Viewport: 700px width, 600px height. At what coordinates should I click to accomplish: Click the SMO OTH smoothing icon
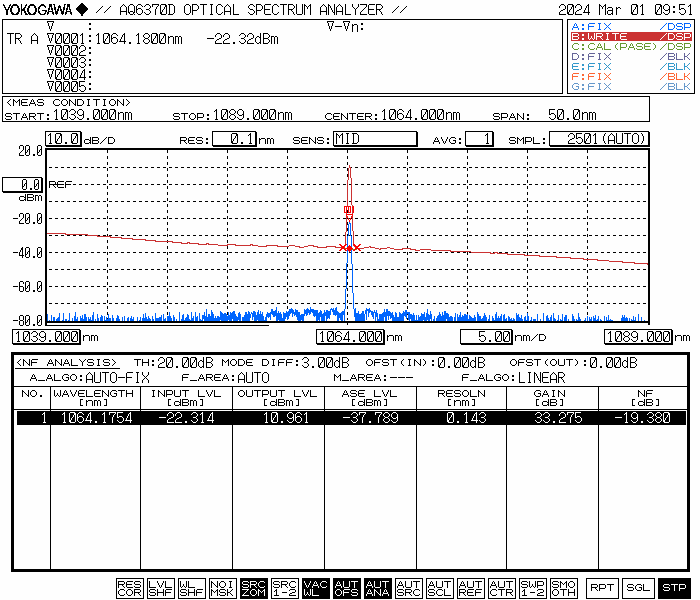pos(563,588)
